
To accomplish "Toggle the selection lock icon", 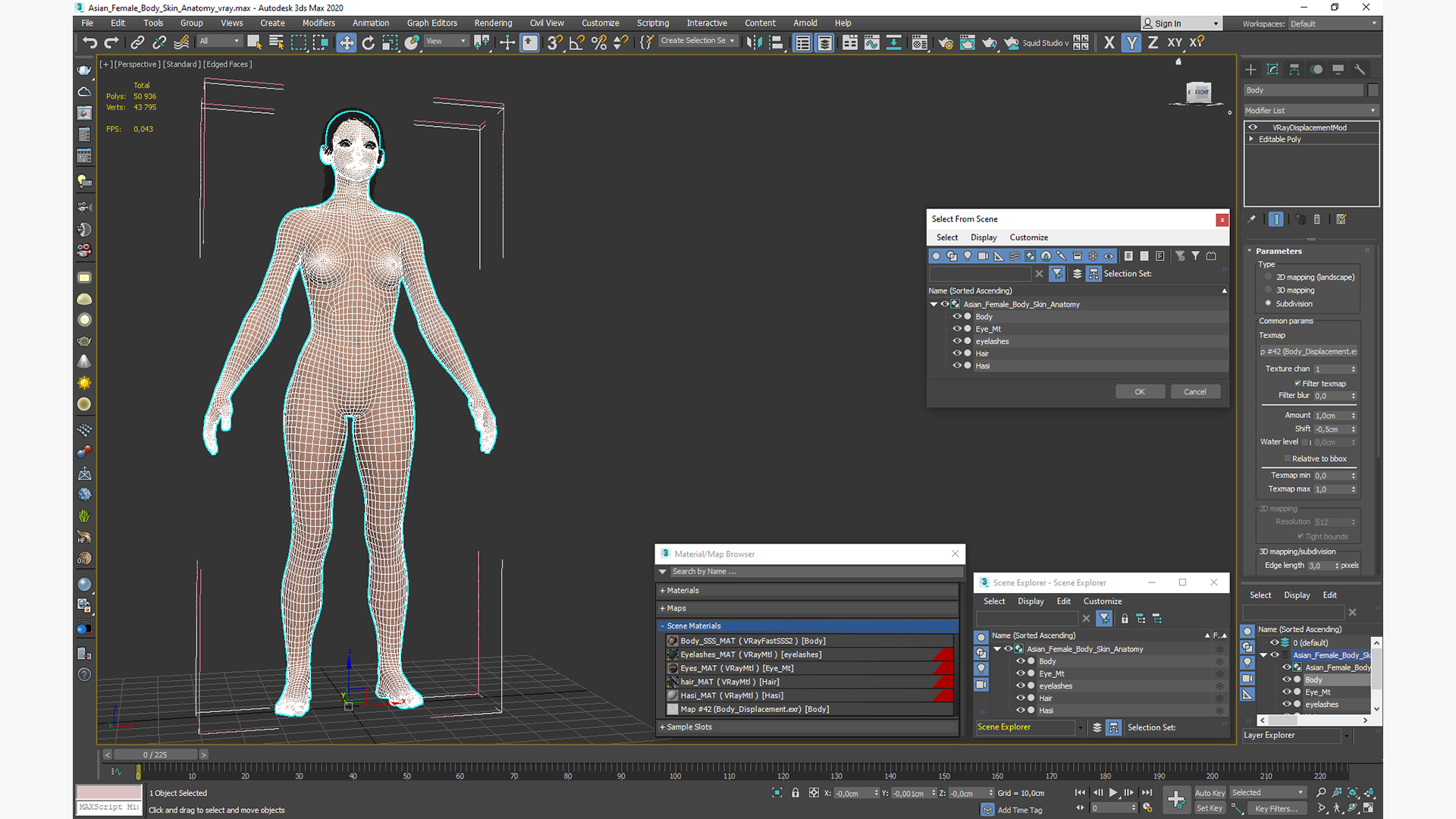I will click(x=795, y=792).
